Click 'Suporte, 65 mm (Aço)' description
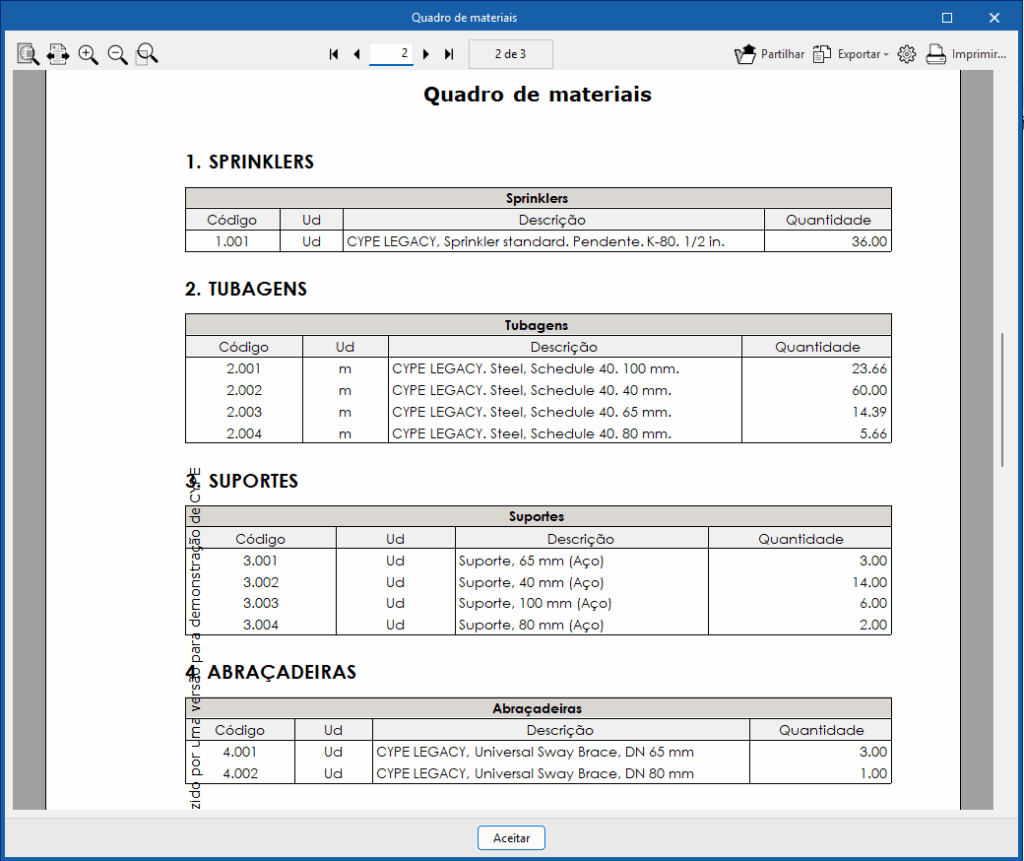1024x861 pixels. pos(531,560)
